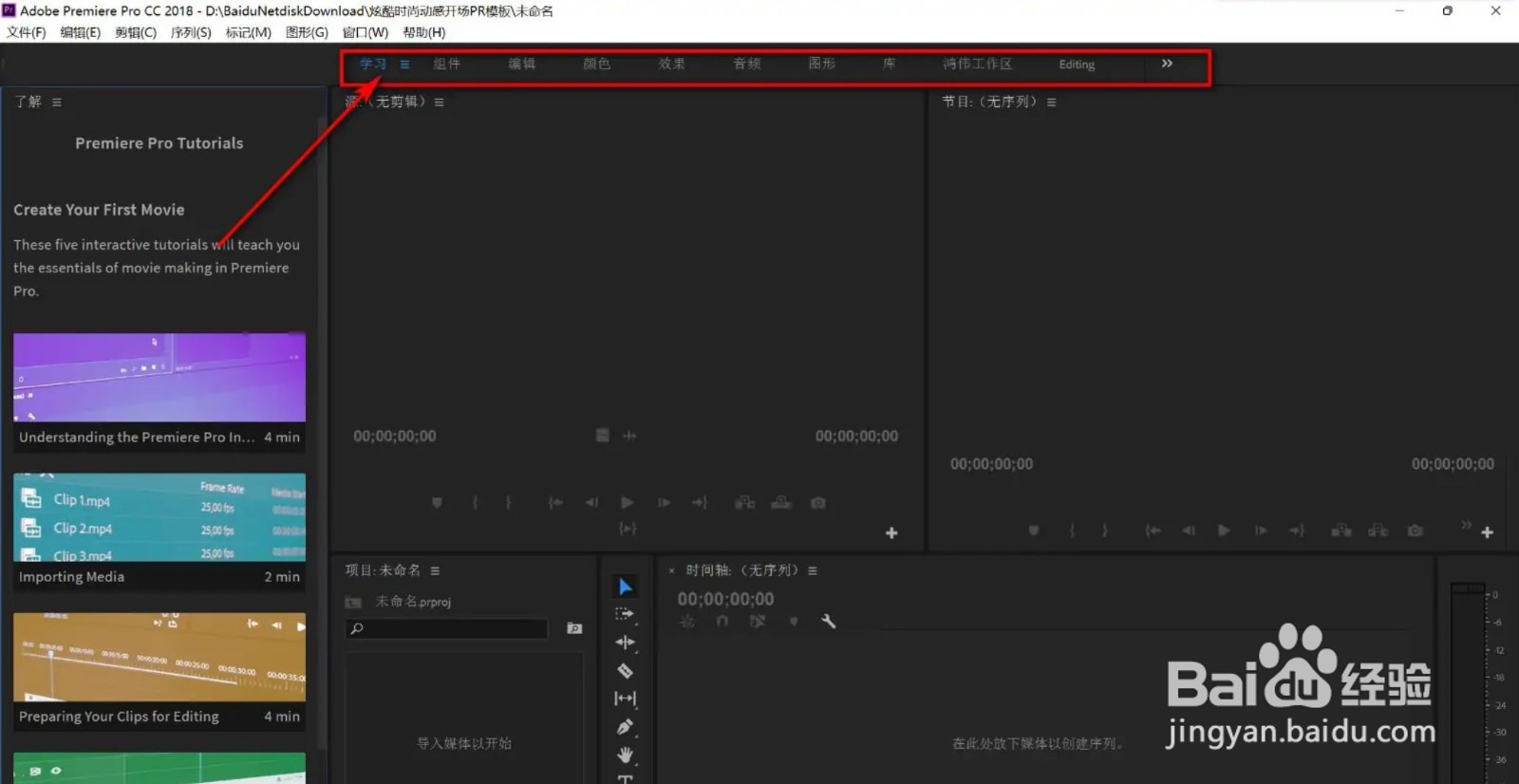Mark In point in Source monitor
1519x784 pixels.
(475, 502)
